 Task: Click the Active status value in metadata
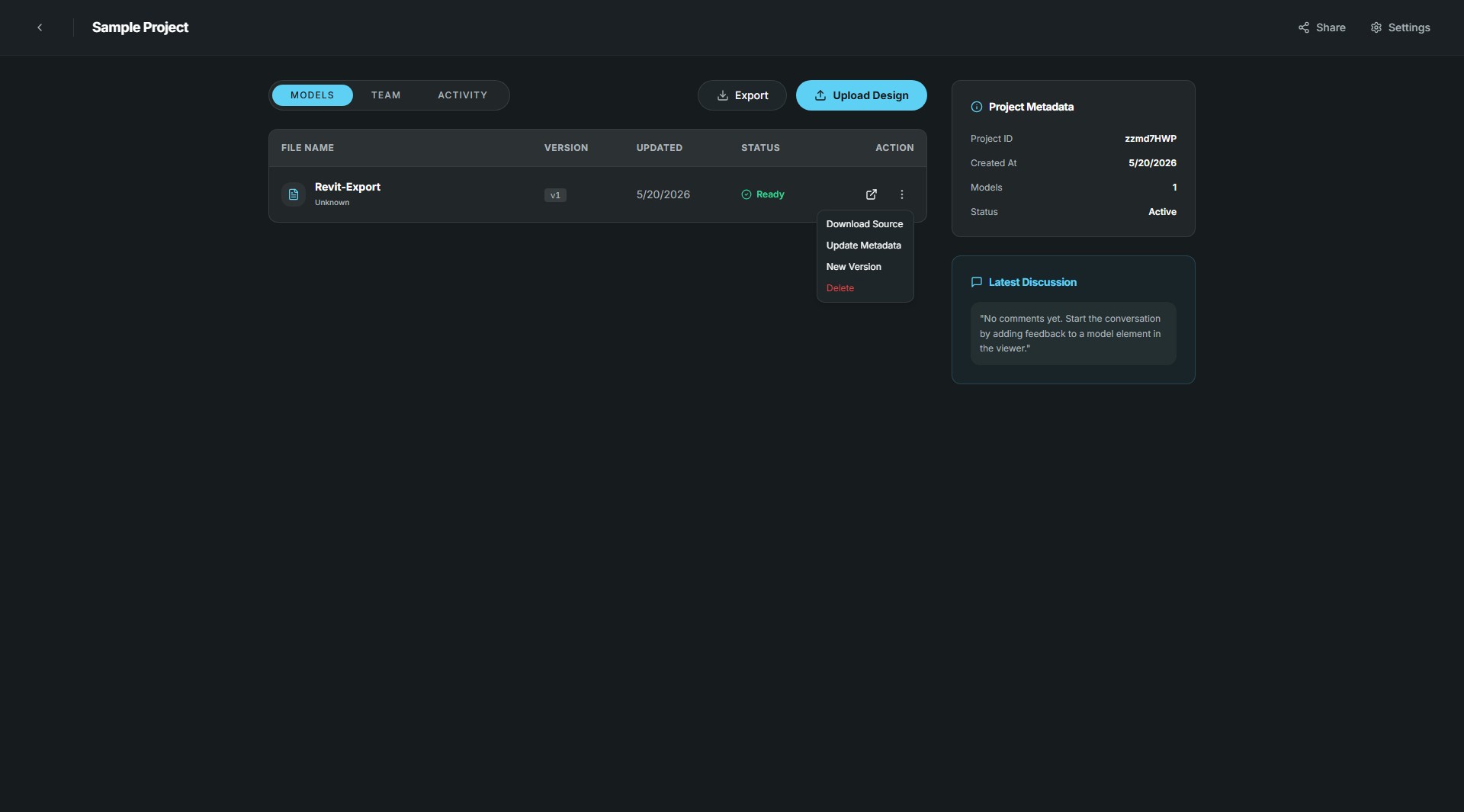click(x=1162, y=212)
